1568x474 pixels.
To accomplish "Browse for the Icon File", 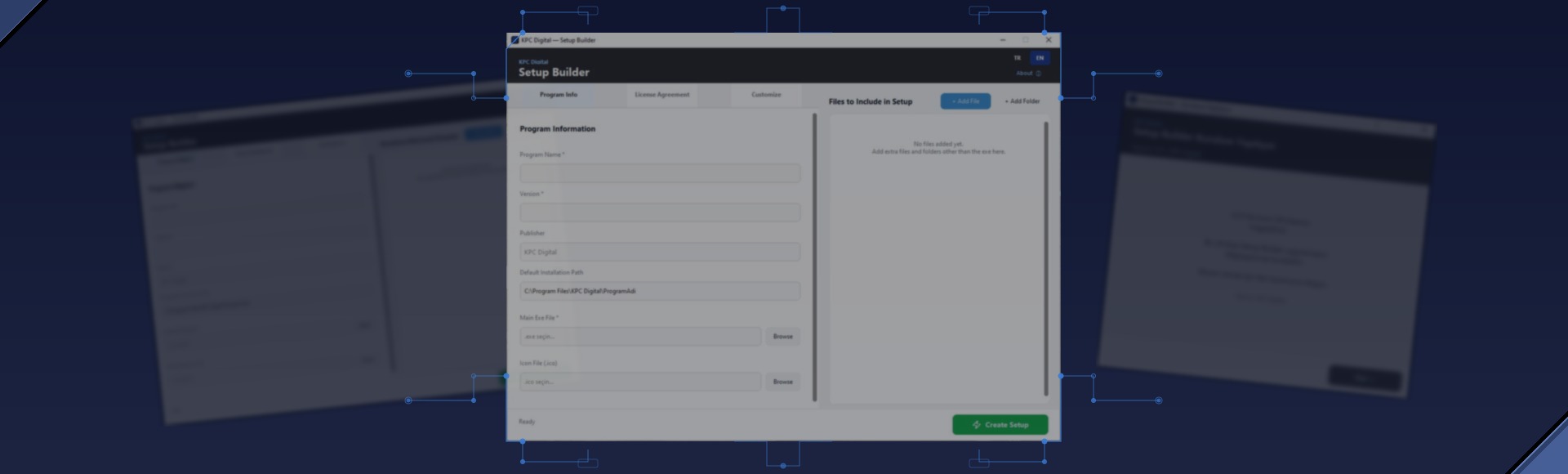I will [x=782, y=382].
